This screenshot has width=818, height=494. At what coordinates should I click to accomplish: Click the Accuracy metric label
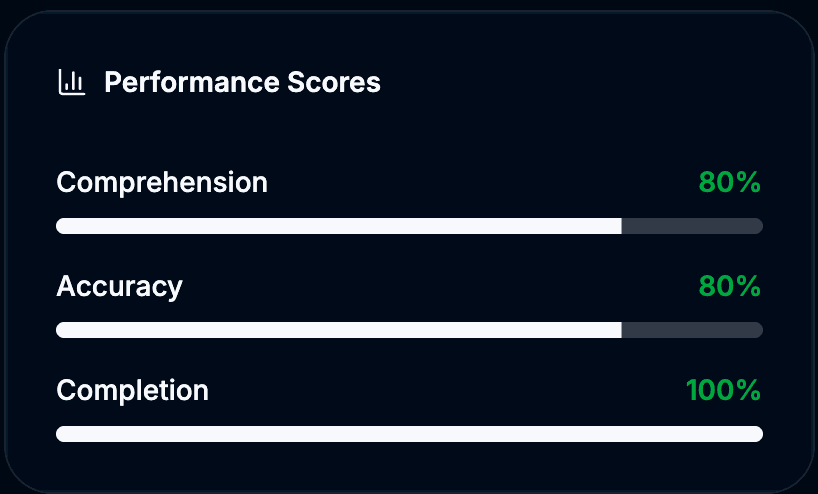(x=119, y=287)
